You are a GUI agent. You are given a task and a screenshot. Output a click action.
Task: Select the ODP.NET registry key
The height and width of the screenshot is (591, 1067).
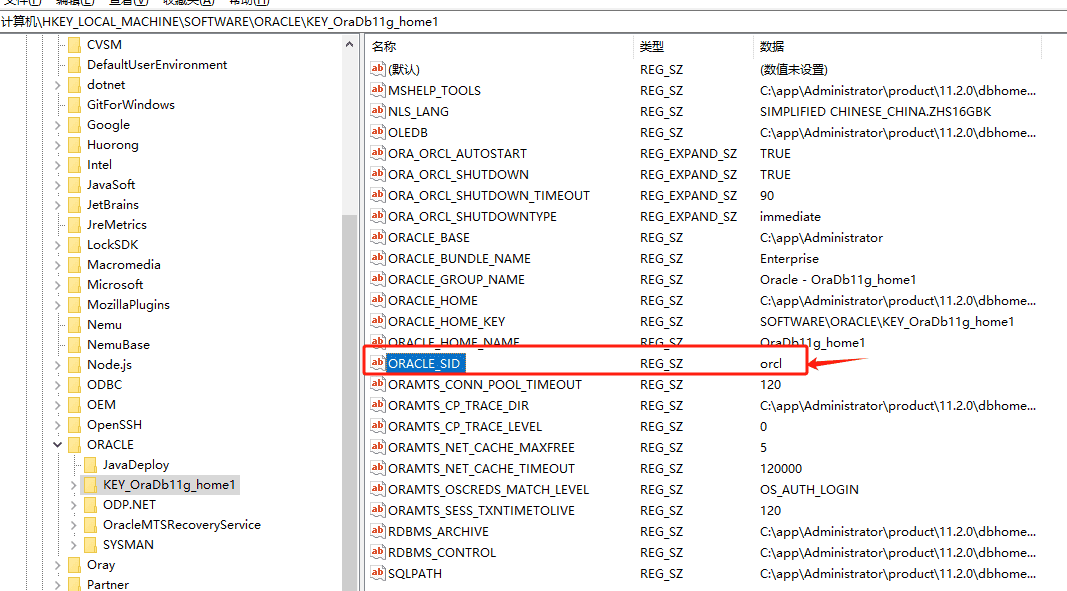[130, 504]
